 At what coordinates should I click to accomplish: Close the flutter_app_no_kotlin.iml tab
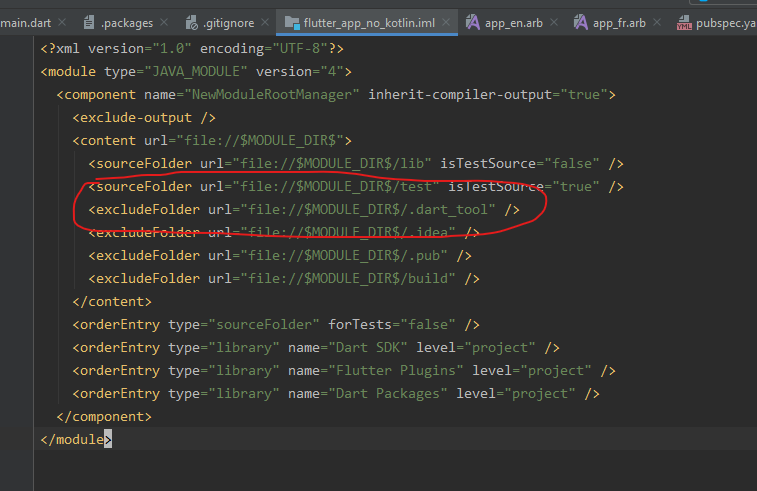coord(446,22)
